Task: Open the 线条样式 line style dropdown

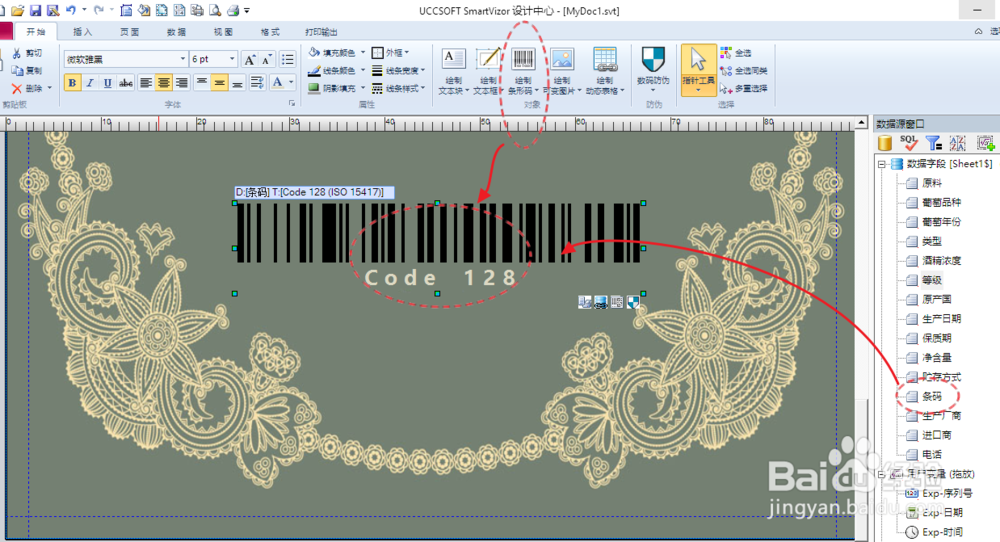Action: (399, 88)
